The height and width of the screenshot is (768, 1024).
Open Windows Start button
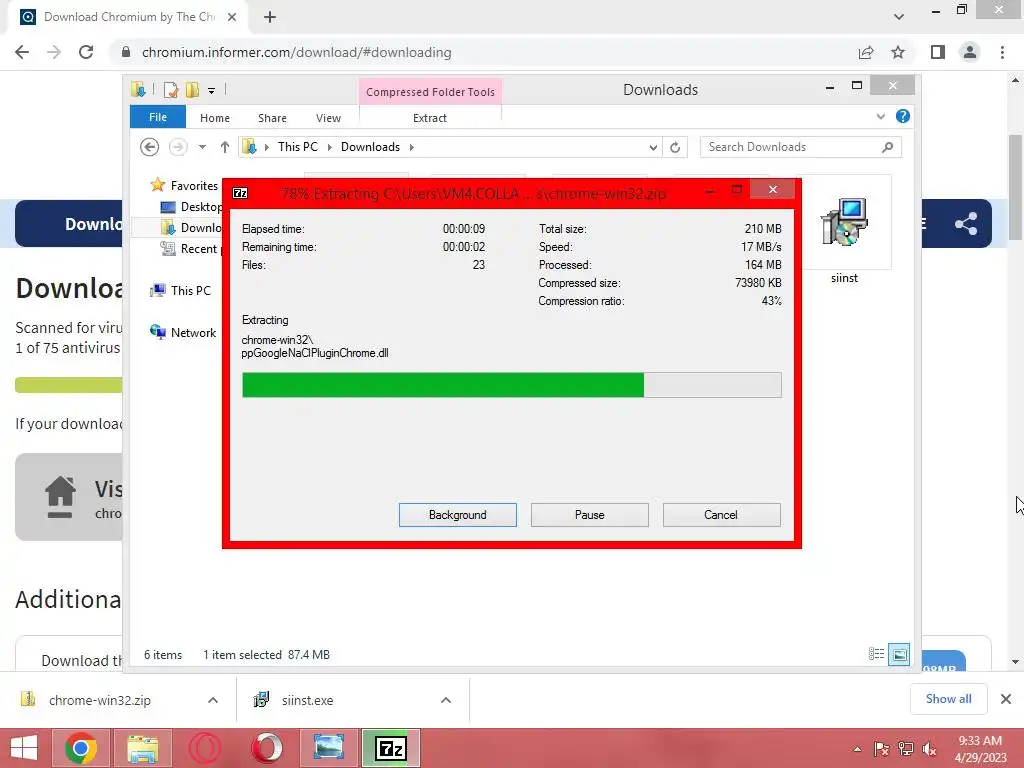click(24, 748)
